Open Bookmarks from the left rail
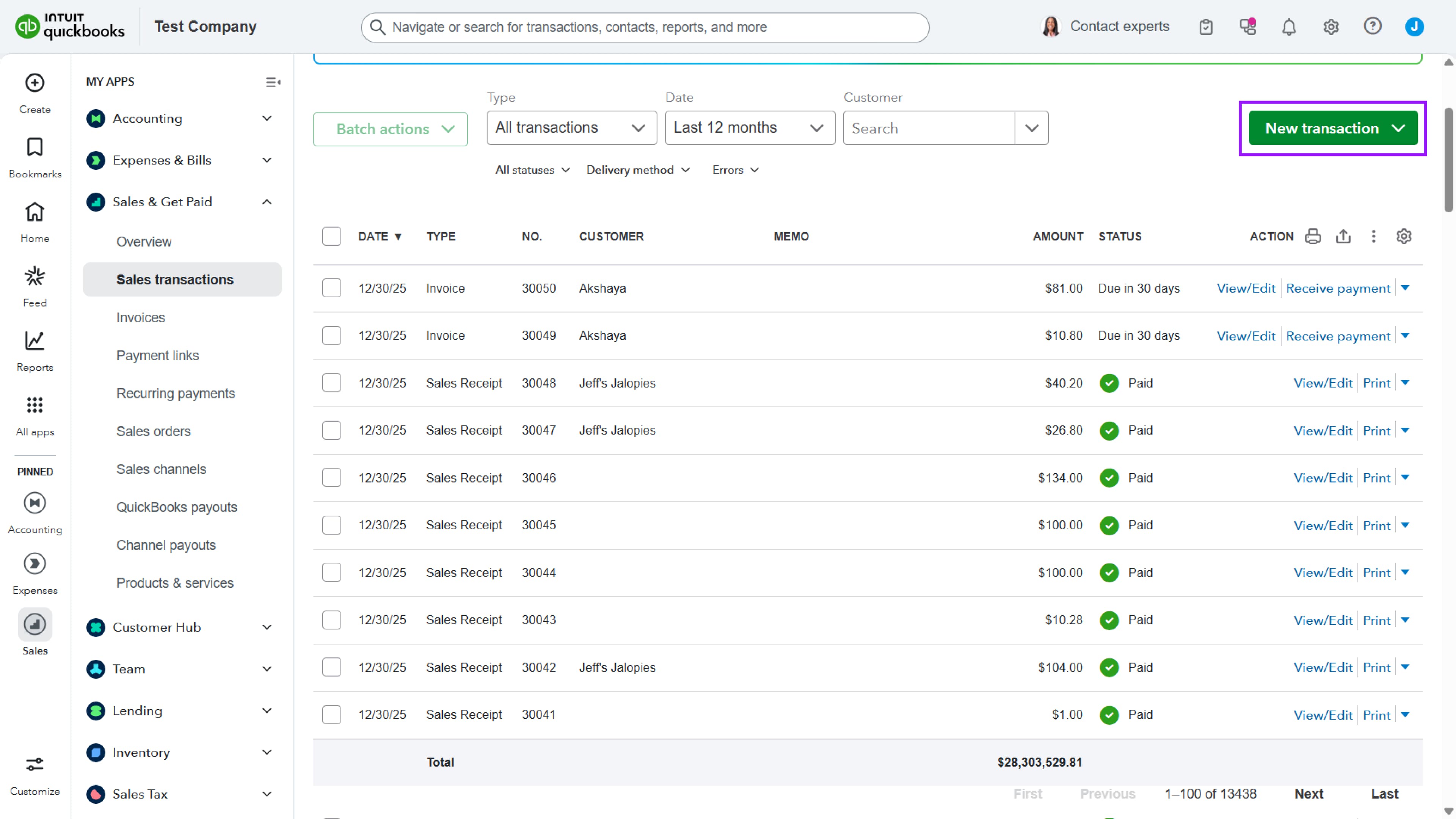 tap(35, 148)
